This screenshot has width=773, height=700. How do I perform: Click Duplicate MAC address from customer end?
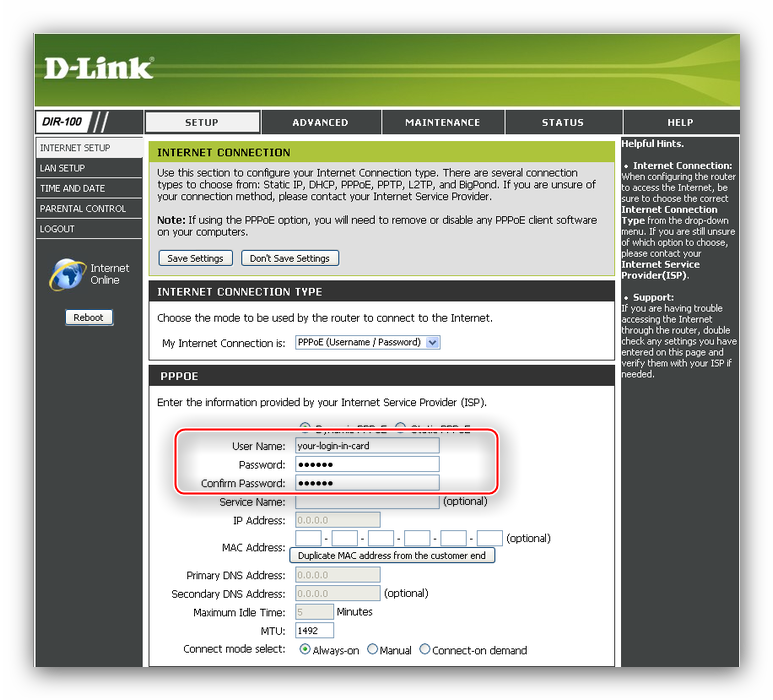tap(392, 556)
